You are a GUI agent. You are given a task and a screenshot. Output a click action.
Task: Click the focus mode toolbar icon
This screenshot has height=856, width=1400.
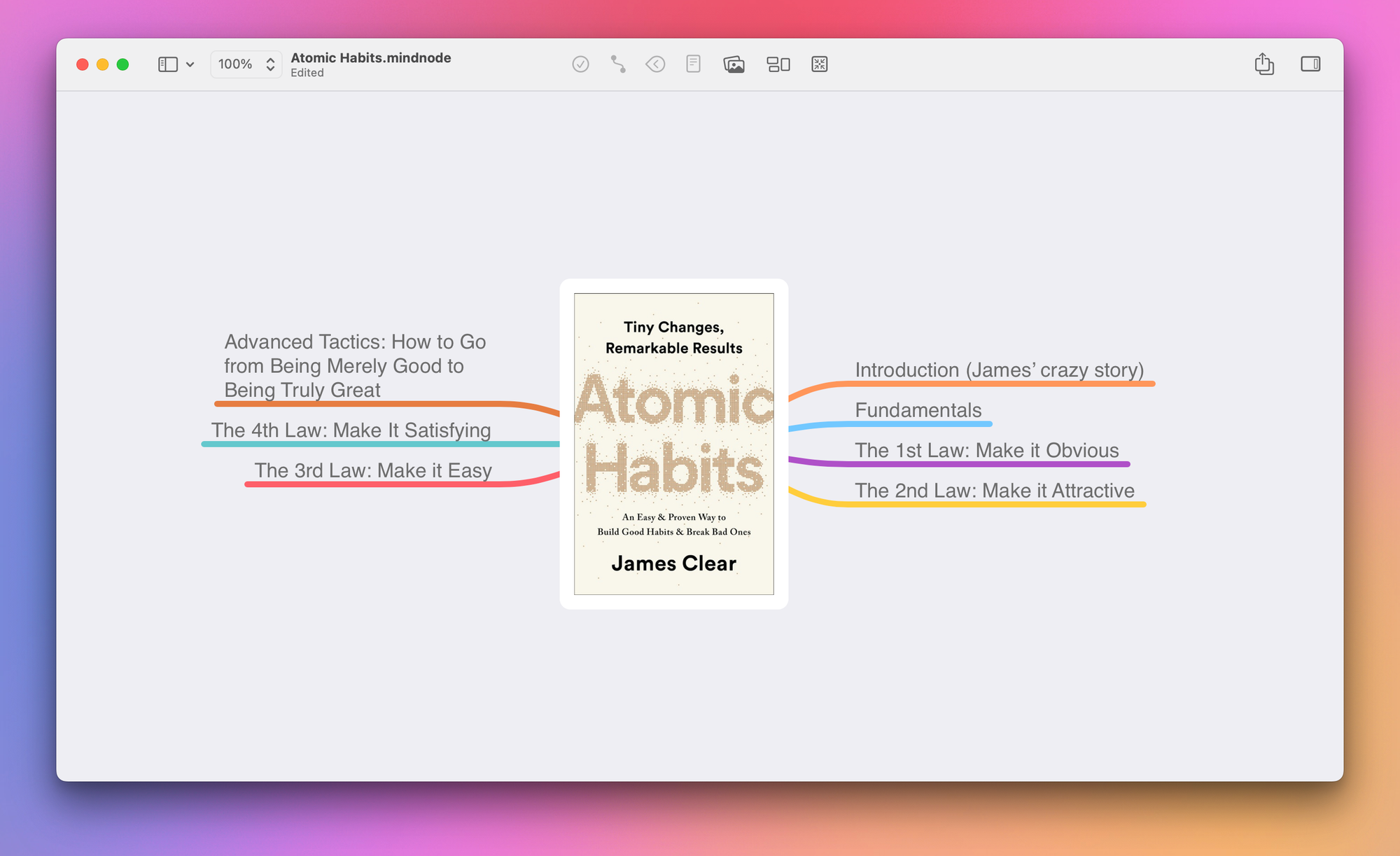click(820, 64)
